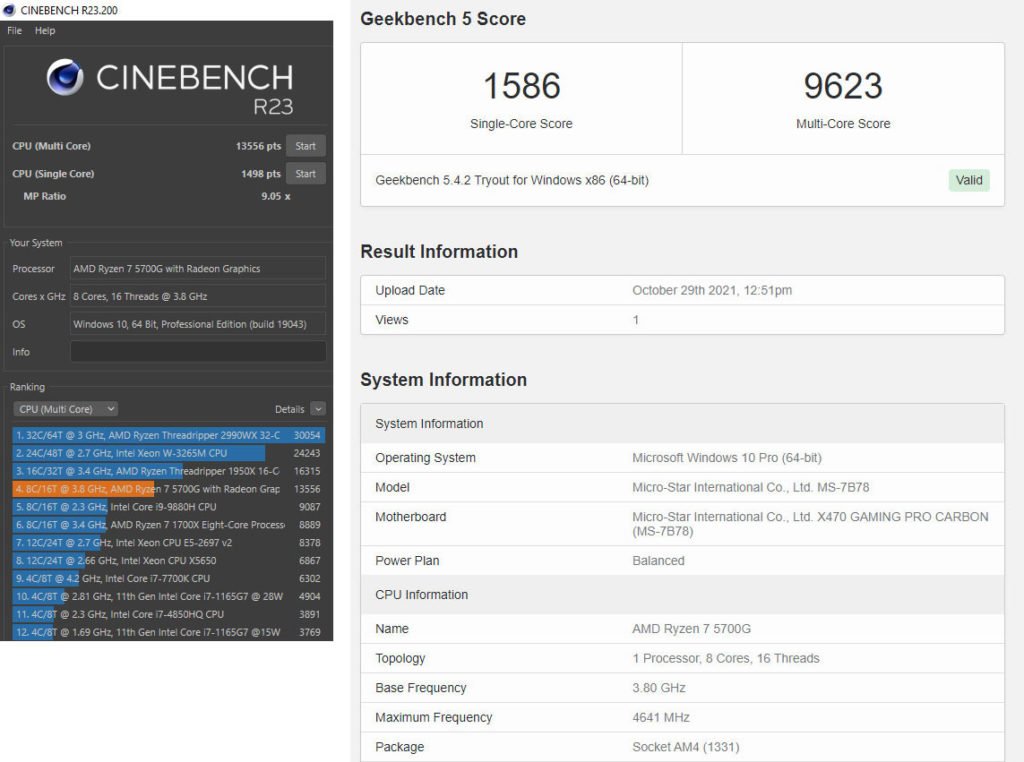Click the Details label in Ranking
Screen dimensions: 1024x762
point(289,409)
